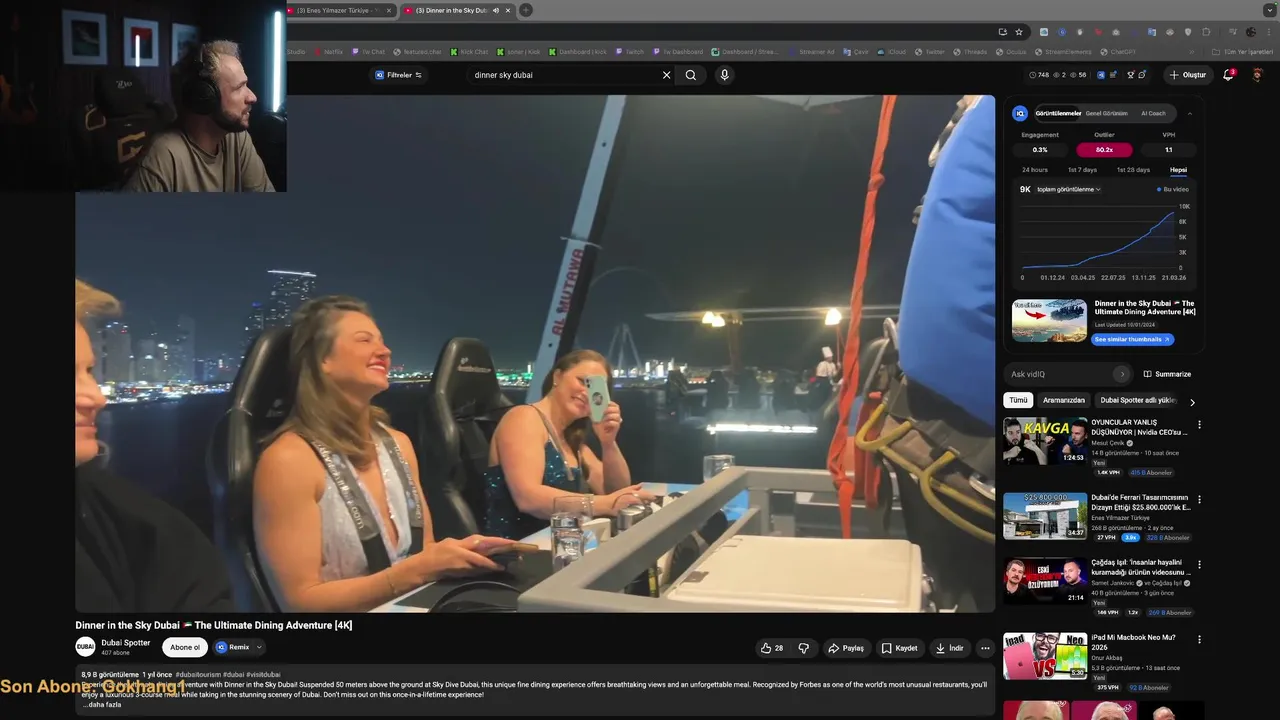Open the account avatar menu

[x=1258, y=75]
